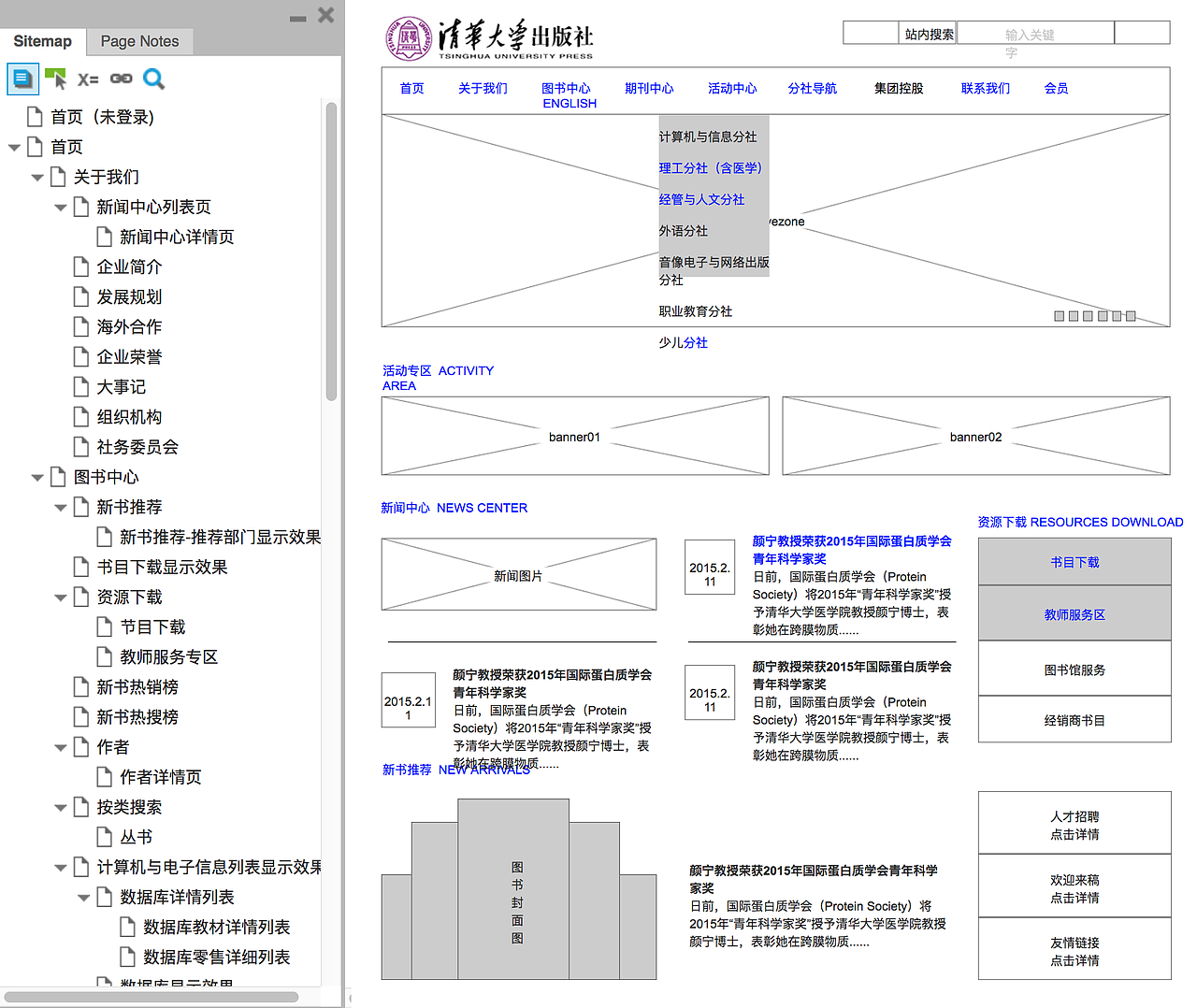This screenshot has width=1197, height=1008.
Task: Click the banner02 image placeholder
Action: (976, 437)
